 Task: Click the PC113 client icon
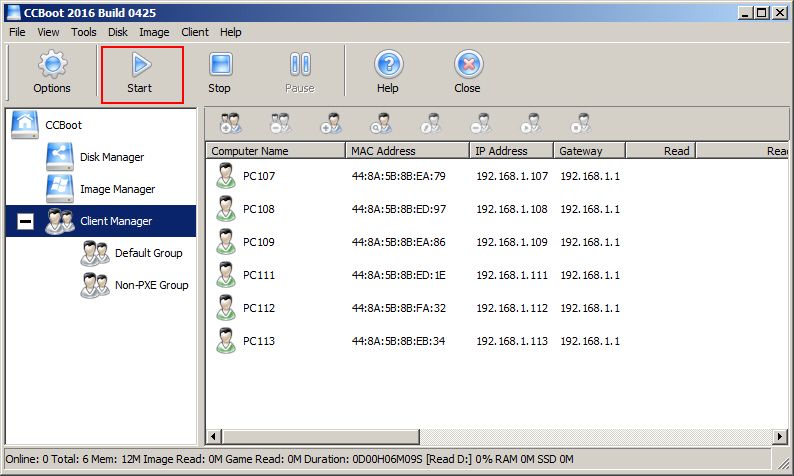point(226,340)
